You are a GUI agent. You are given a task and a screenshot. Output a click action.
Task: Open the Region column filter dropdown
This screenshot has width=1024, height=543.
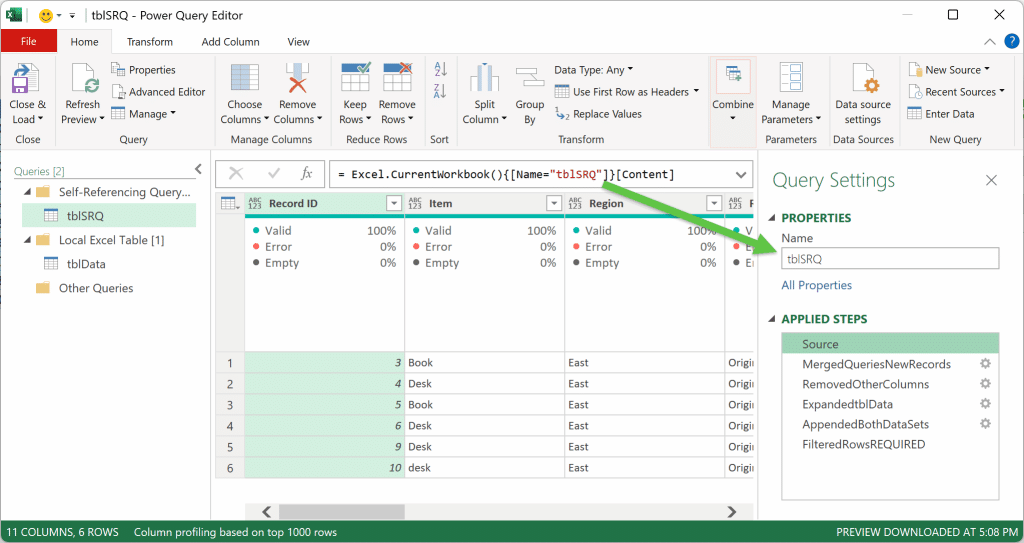[714, 204]
